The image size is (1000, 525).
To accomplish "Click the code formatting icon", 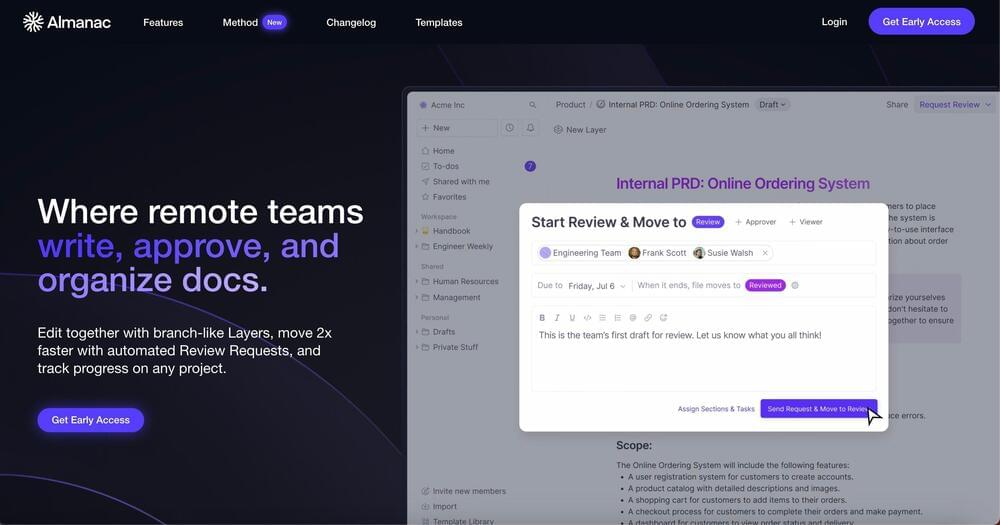I will 587,318.
